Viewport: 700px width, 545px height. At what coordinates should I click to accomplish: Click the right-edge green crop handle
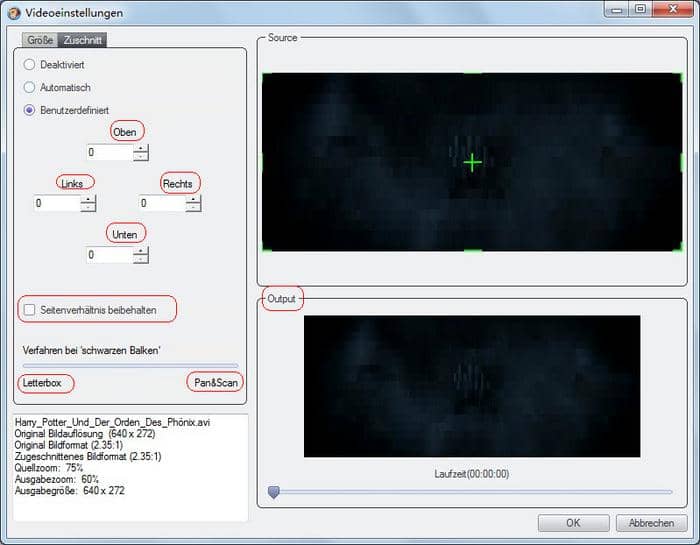click(x=681, y=162)
